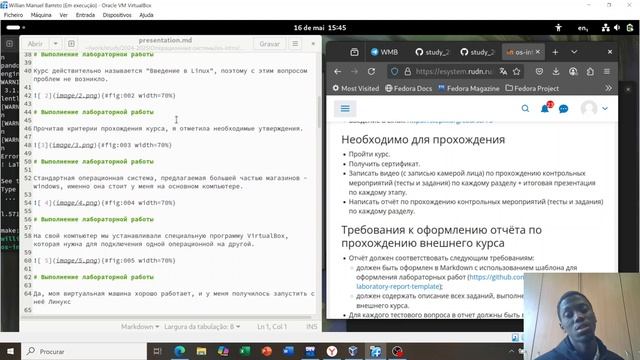Click the translate page icon
The width and height of the screenshot is (640, 360).
click(x=503, y=71)
